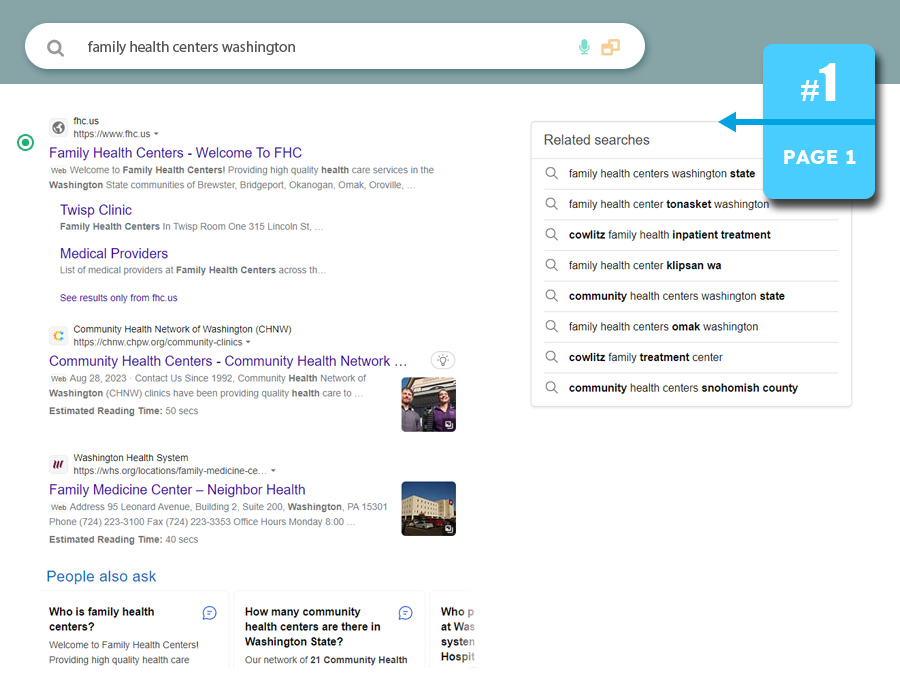
Task: Click the https://www.fhc.us URL text
Action: click(111, 134)
